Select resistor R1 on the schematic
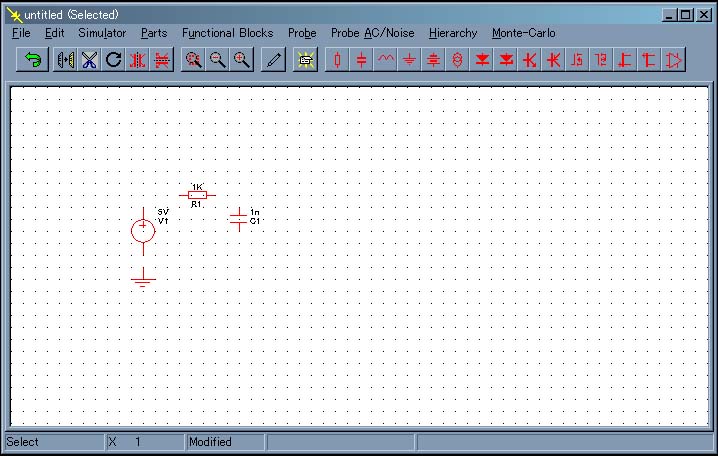The width and height of the screenshot is (718, 456). (197, 195)
